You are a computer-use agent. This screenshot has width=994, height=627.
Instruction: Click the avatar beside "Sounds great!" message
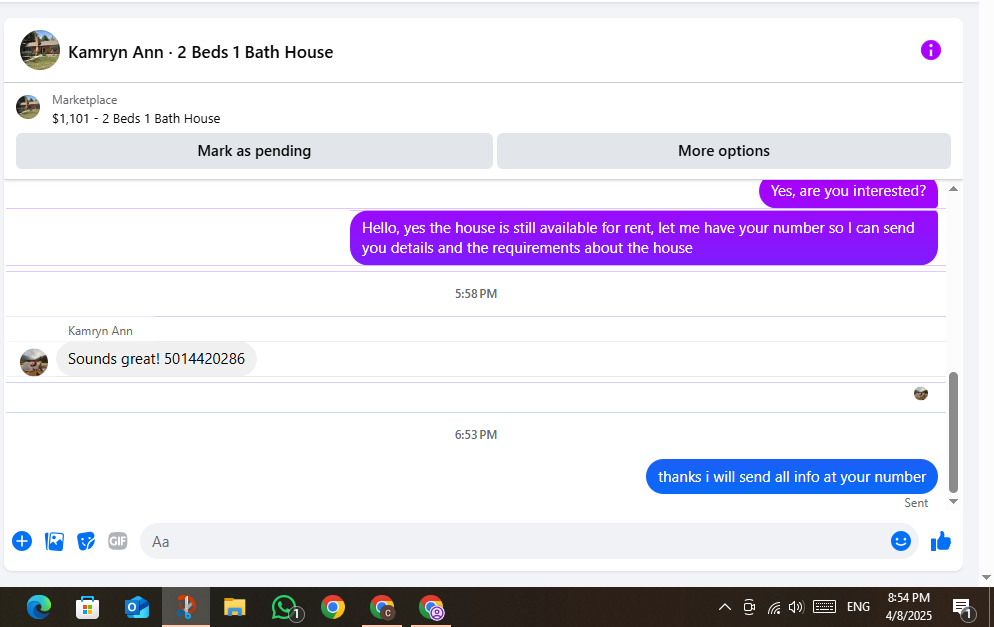pyautogui.click(x=34, y=363)
